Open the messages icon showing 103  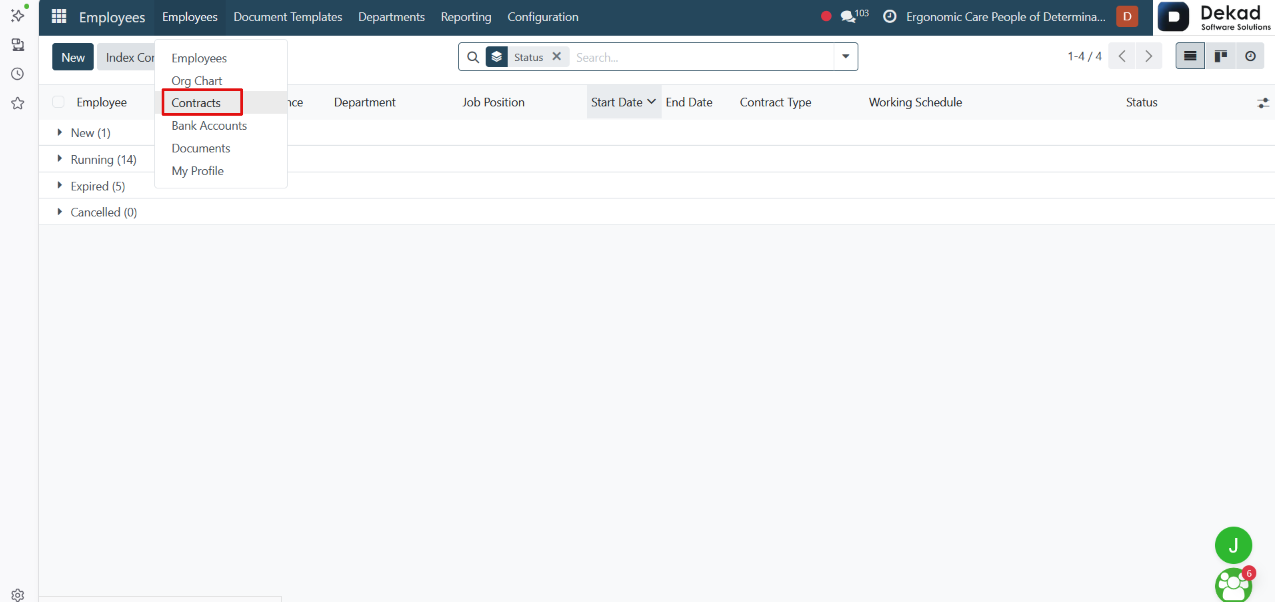click(x=854, y=16)
